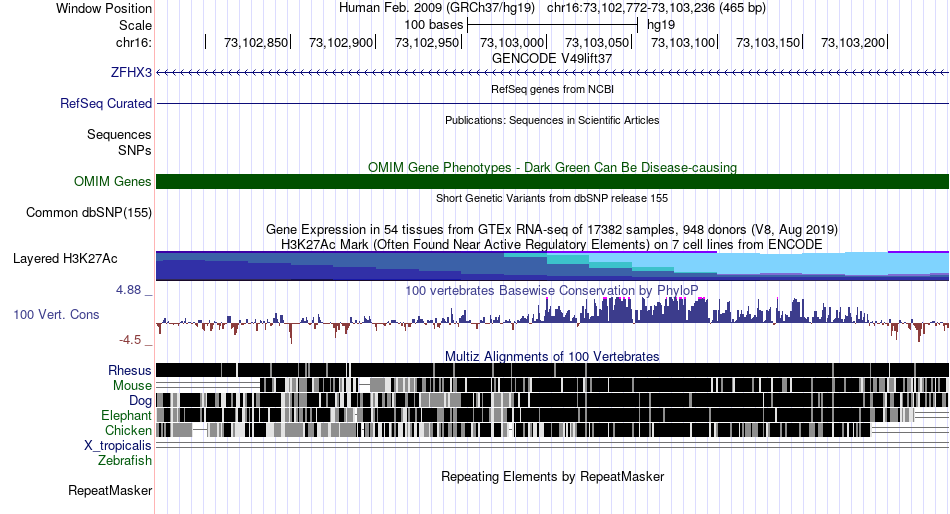This screenshot has width=950, height=514.
Task: Click 100 vertebrates Basewise Conservation title
Action: pos(552,290)
